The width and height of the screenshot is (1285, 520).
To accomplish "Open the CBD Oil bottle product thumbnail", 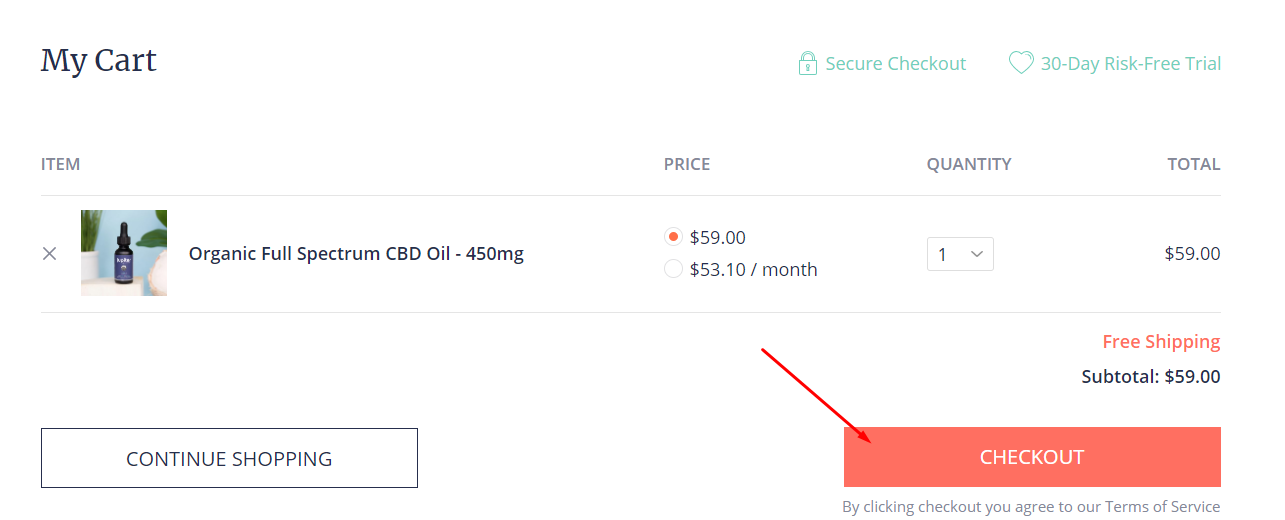I will pyautogui.click(x=124, y=253).
